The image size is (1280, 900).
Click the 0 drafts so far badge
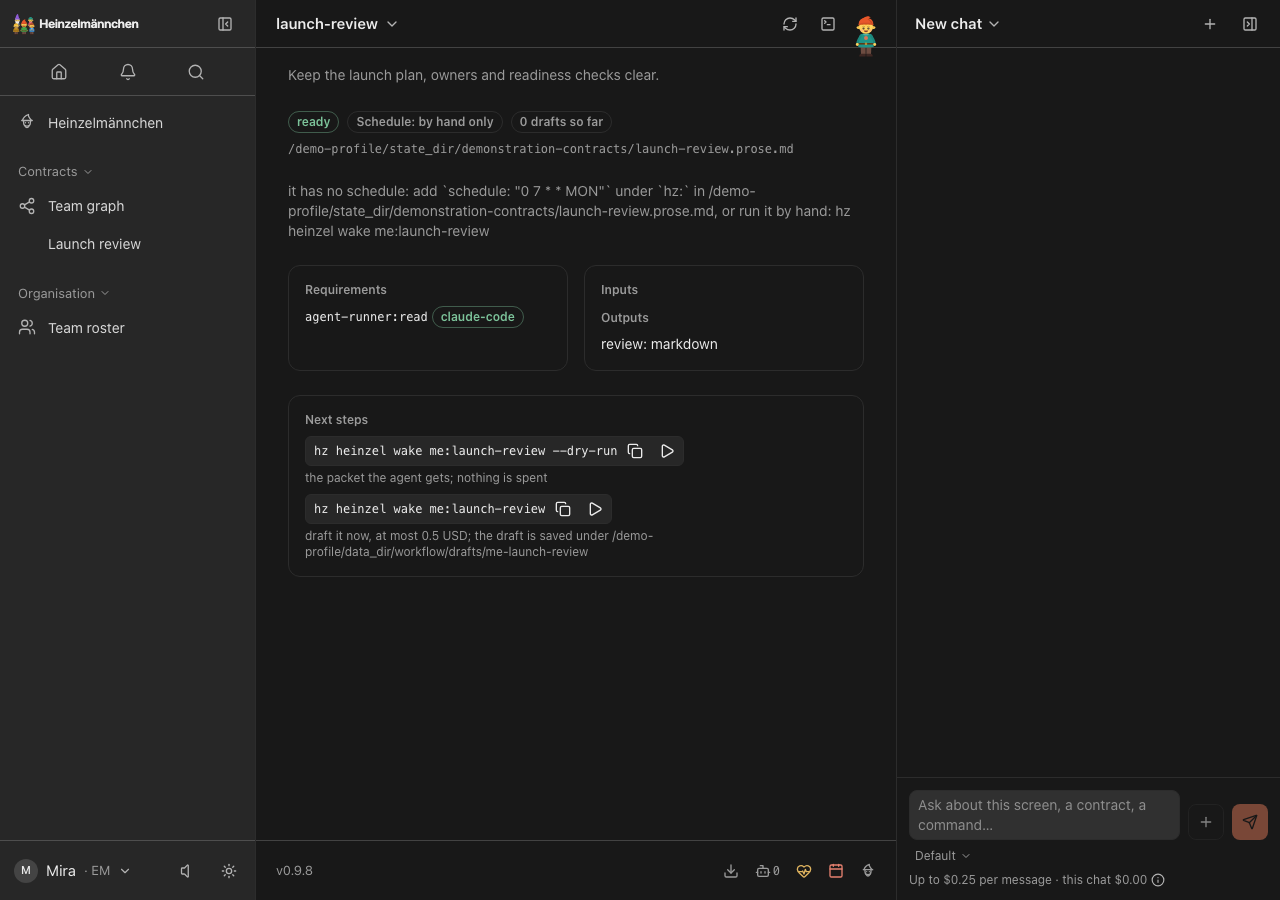point(561,122)
